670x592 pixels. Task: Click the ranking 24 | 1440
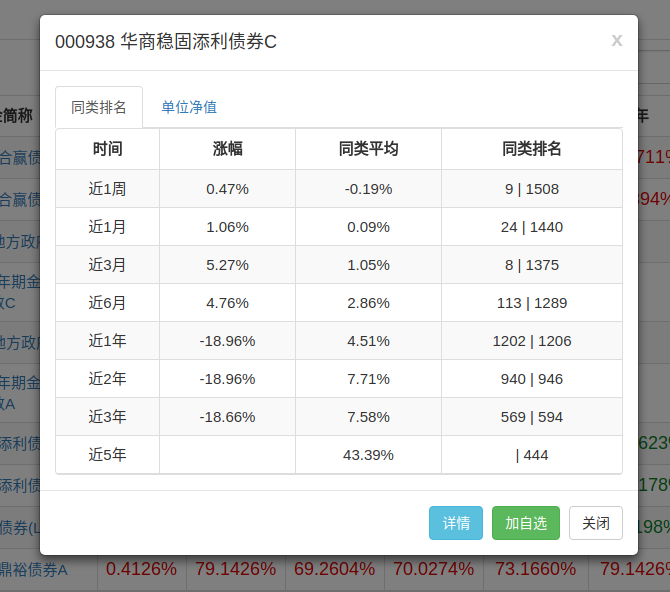click(532, 227)
